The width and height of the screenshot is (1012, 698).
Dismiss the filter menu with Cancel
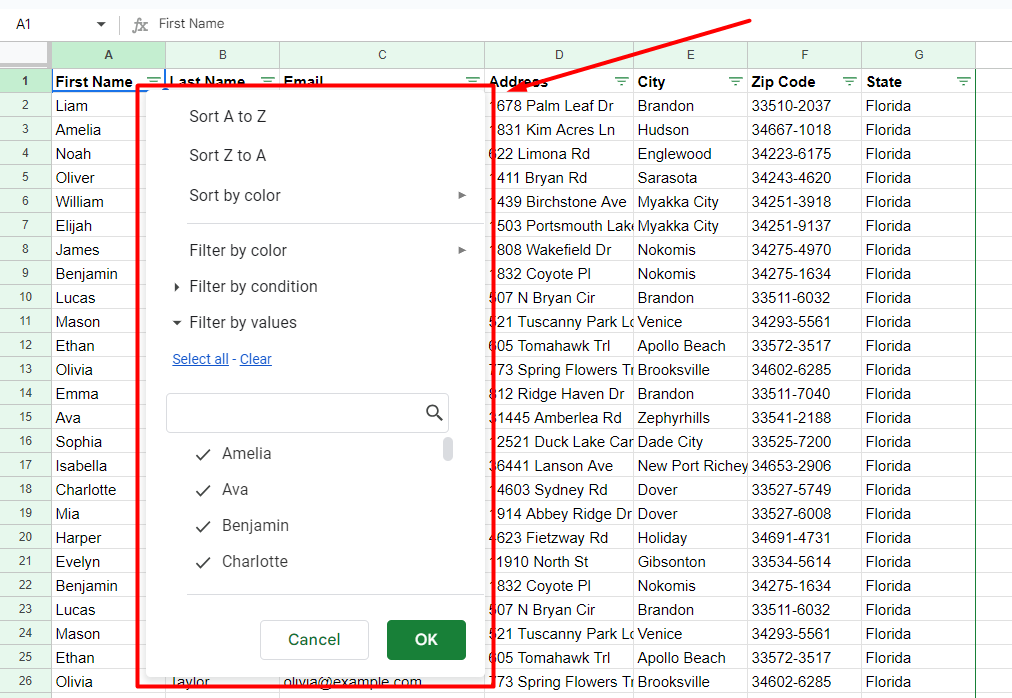coord(314,639)
